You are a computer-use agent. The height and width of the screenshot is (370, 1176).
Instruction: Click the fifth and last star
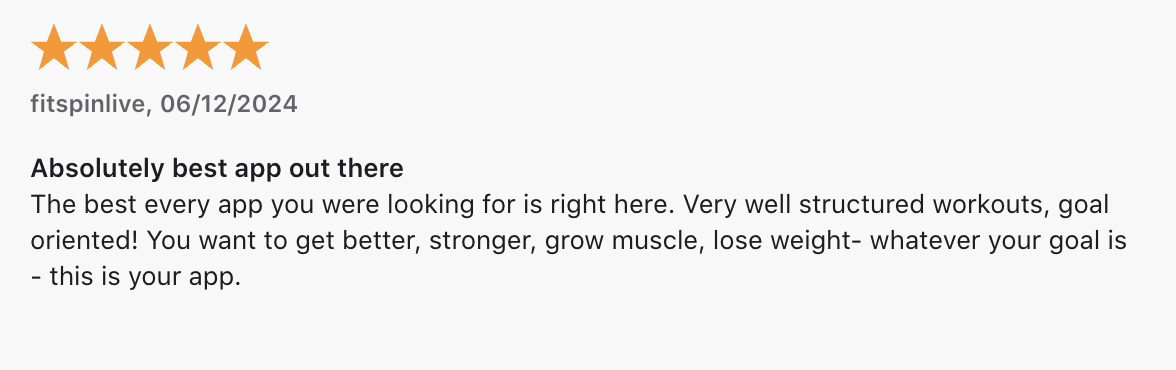[246, 47]
